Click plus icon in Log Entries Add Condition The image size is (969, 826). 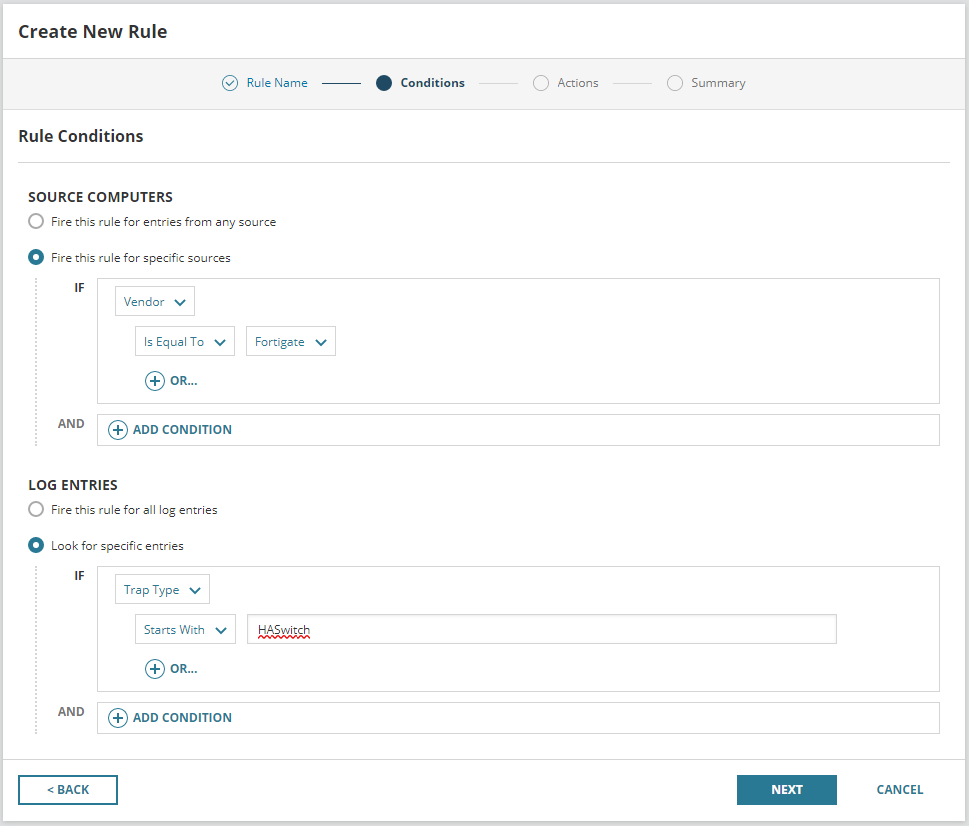tap(117, 718)
